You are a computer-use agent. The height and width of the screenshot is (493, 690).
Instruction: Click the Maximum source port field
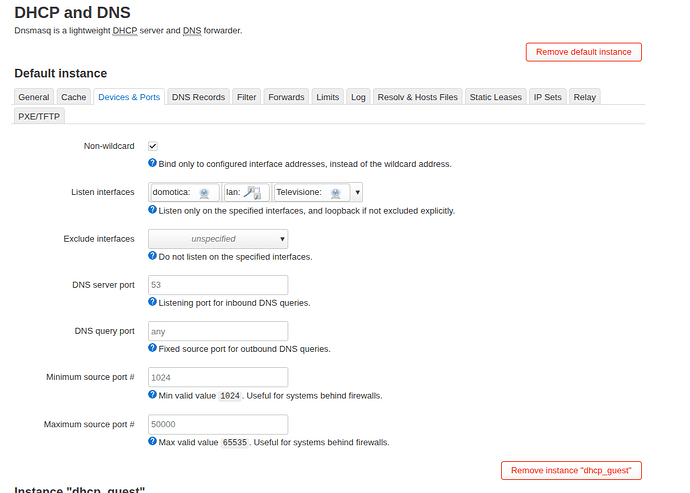(x=218, y=425)
